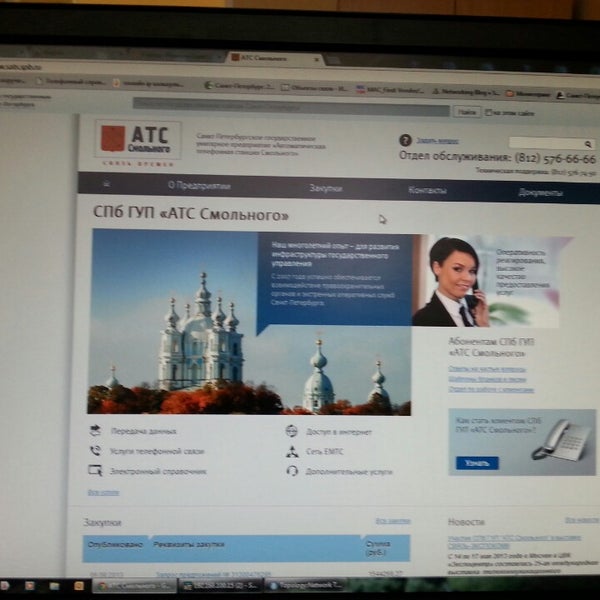Click the Передача данных icon
600x600 pixels.
click(95, 430)
